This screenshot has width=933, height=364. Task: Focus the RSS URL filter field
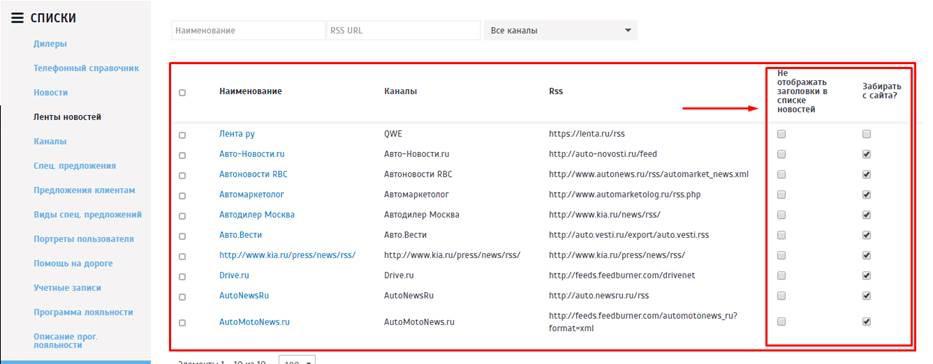(x=403, y=30)
